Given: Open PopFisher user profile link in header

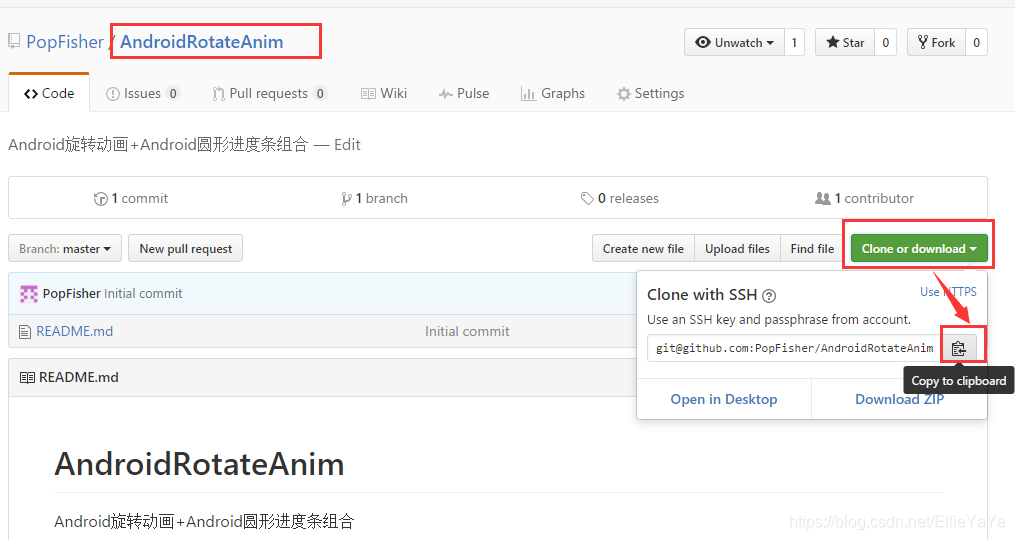Looking at the screenshot, I should point(65,42).
